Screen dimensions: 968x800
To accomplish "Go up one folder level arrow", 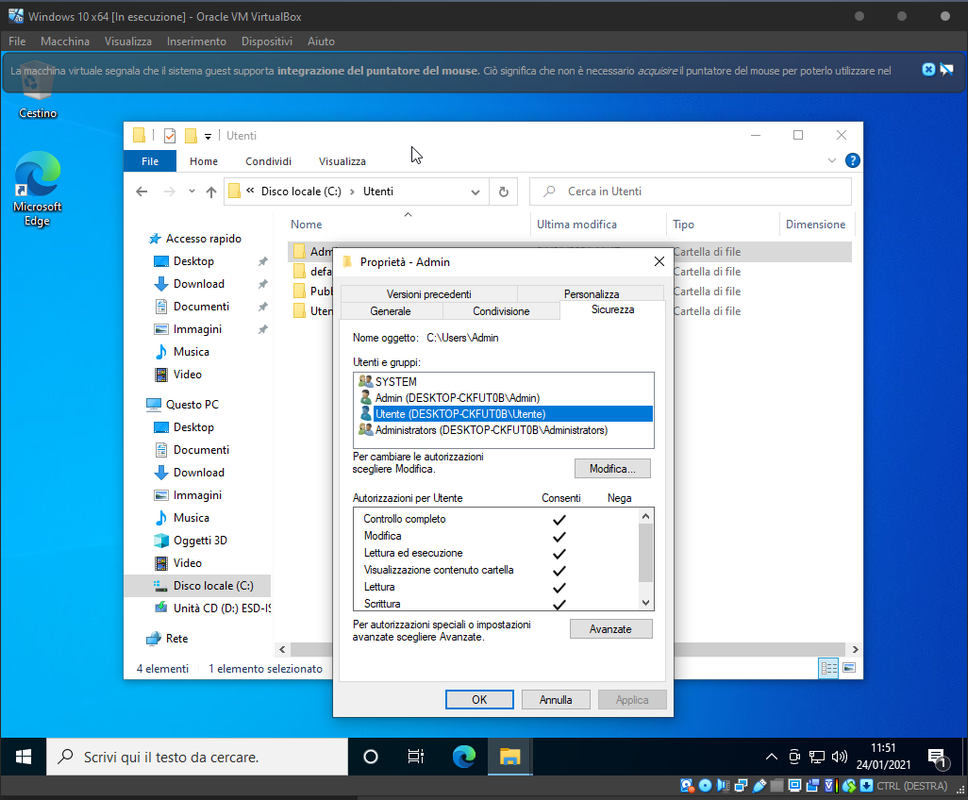I will point(211,192).
